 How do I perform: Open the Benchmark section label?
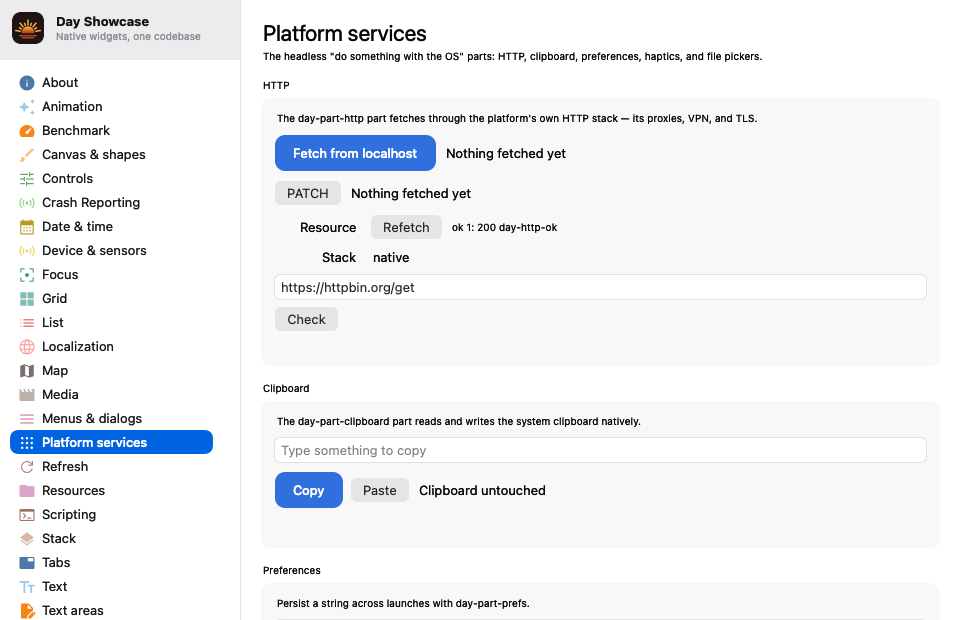tap(76, 130)
